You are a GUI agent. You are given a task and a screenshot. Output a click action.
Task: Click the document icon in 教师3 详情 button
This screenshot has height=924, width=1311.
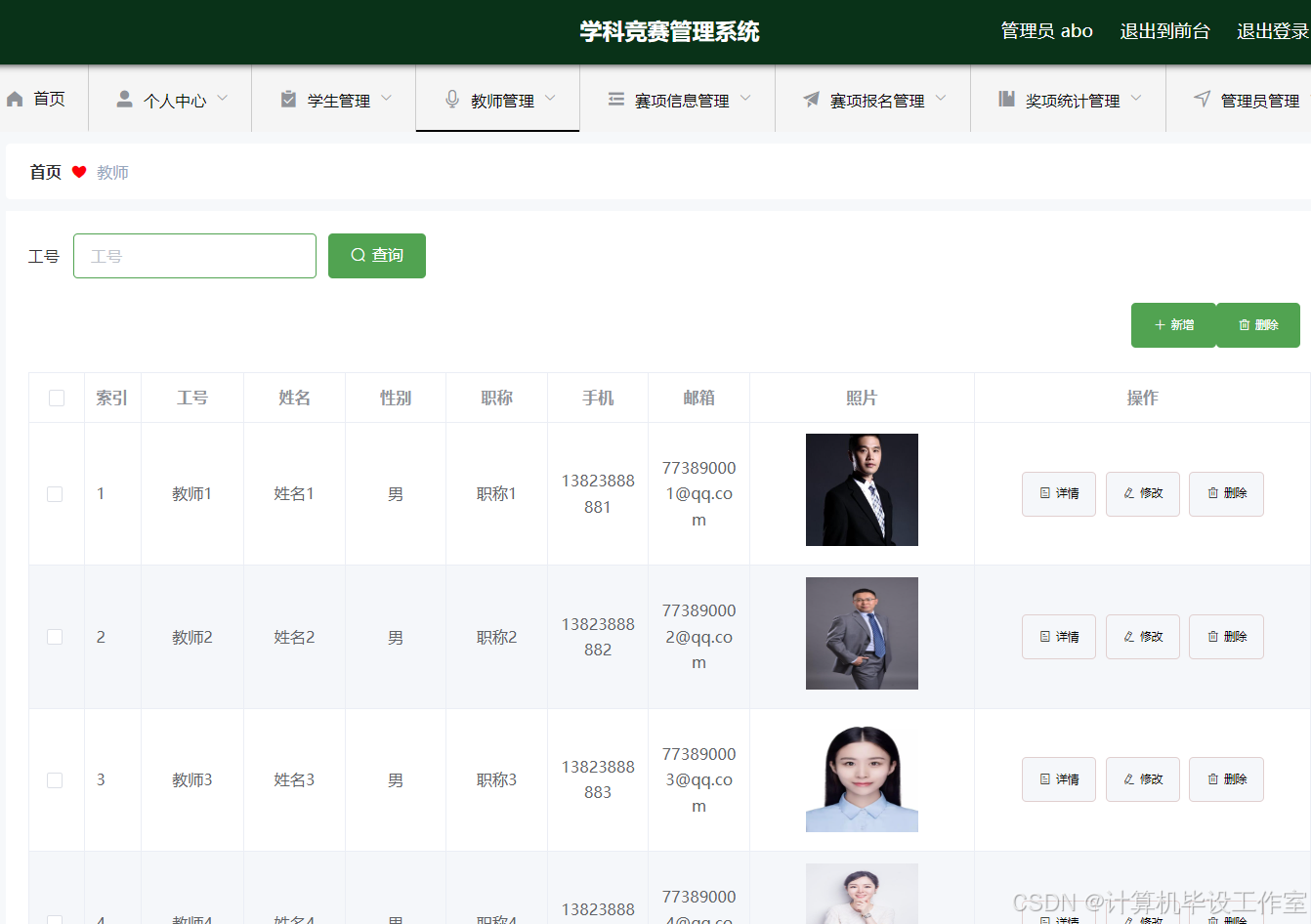1045,779
